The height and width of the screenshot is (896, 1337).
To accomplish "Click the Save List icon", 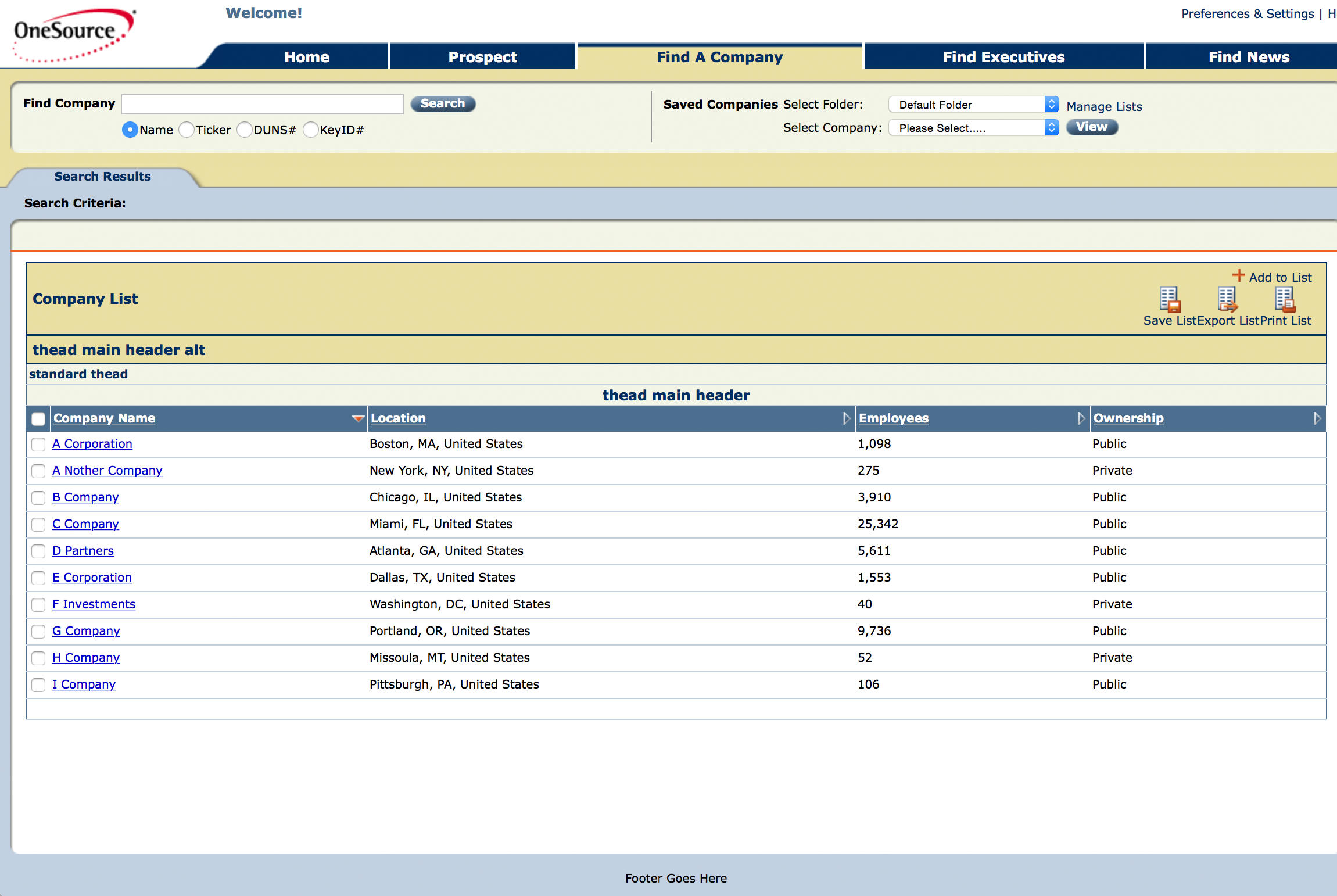I will (1169, 300).
